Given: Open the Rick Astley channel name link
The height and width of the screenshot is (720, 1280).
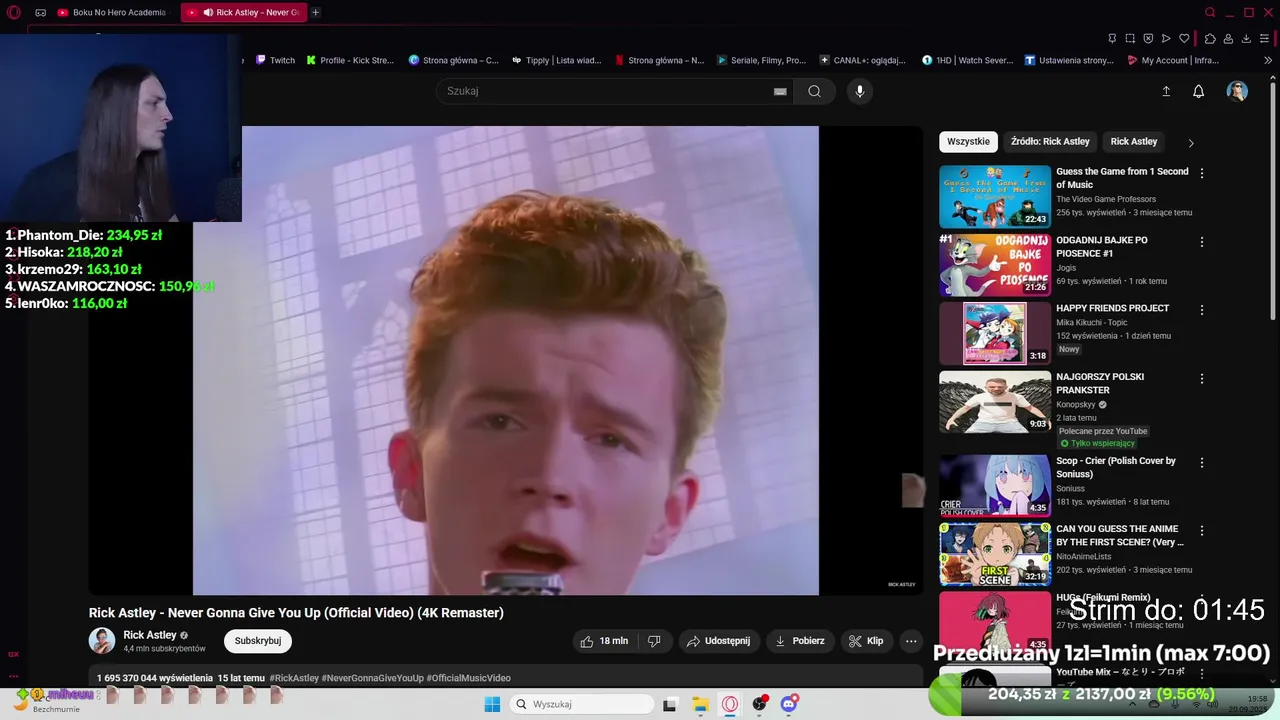Looking at the screenshot, I should [x=150, y=635].
